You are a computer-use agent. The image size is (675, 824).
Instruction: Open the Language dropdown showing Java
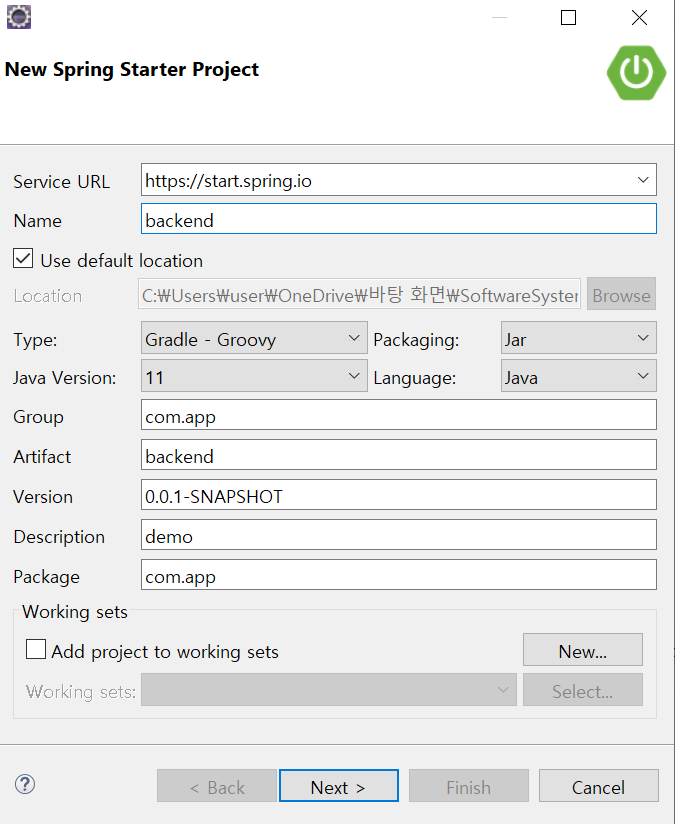pos(643,377)
